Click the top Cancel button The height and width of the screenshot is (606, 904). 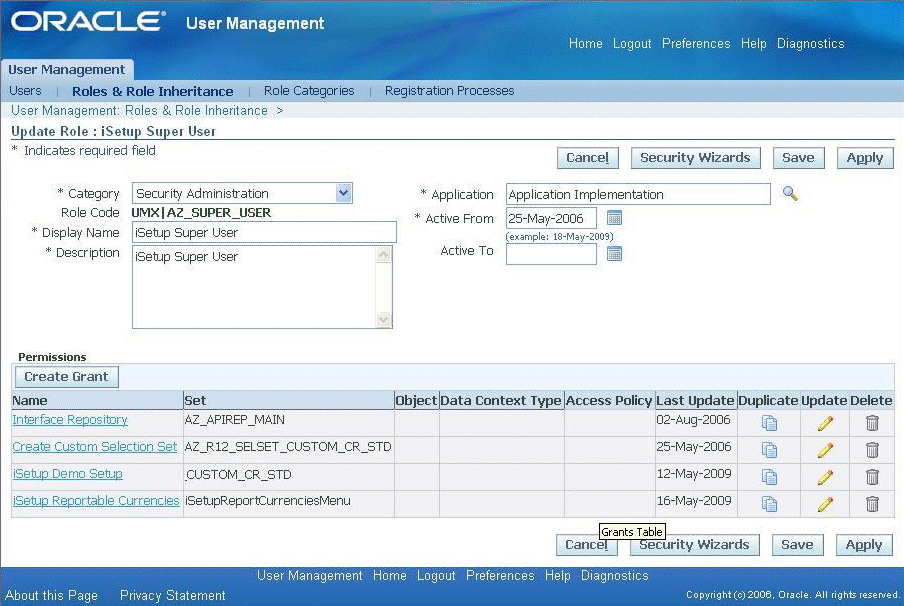(x=587, y=158)
